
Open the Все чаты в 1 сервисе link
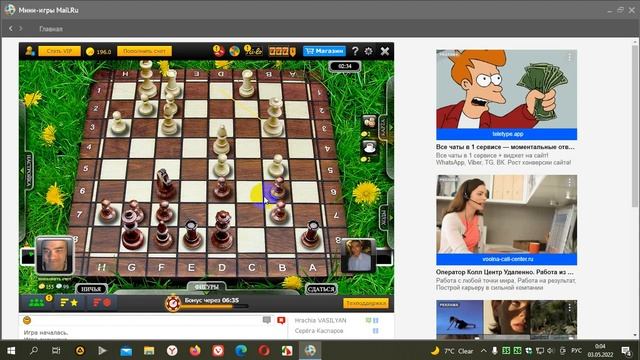pyautogui.click(x=505, y=147)
